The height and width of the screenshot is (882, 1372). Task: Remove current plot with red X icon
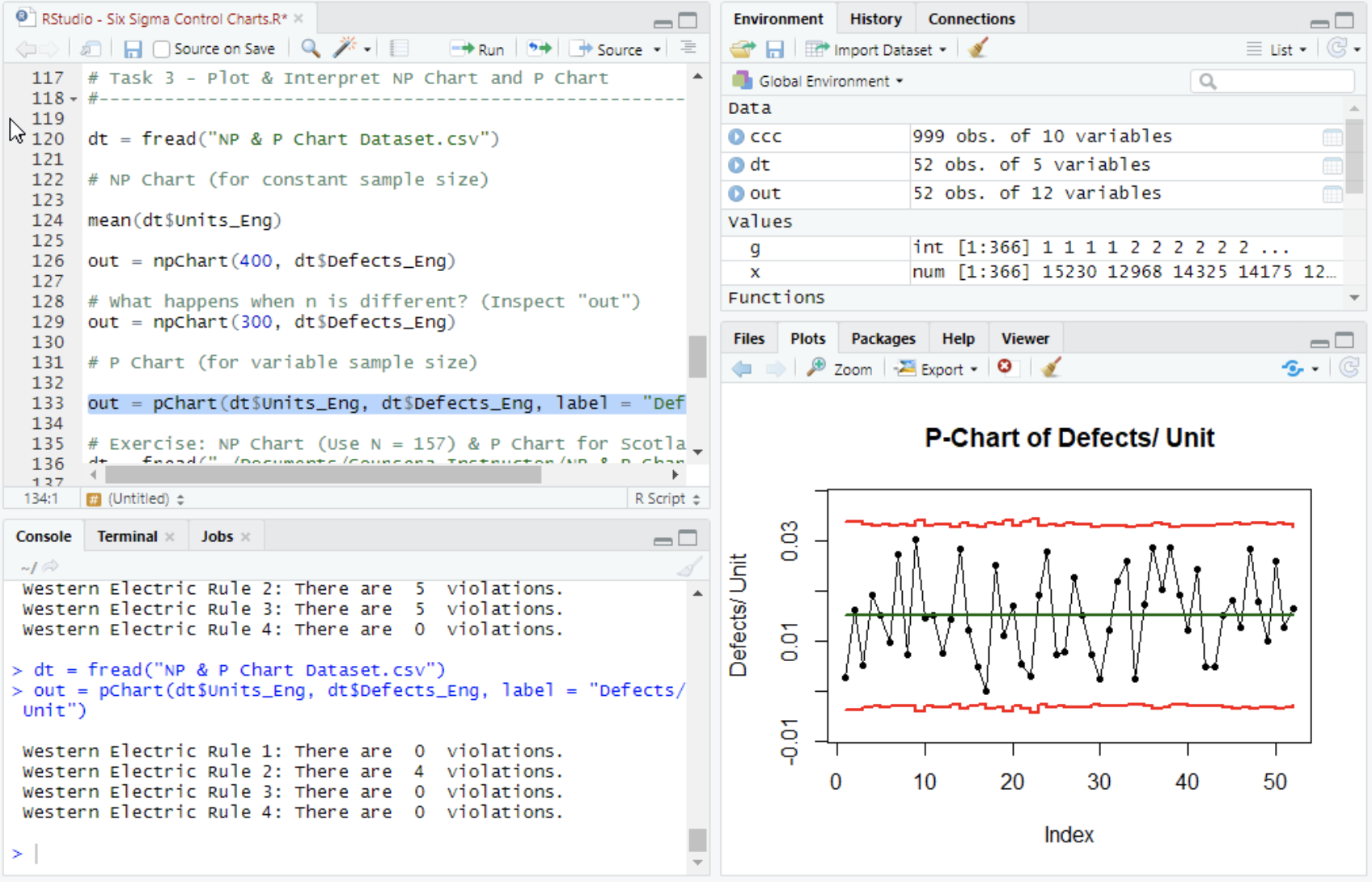[x=1005, y=368]
